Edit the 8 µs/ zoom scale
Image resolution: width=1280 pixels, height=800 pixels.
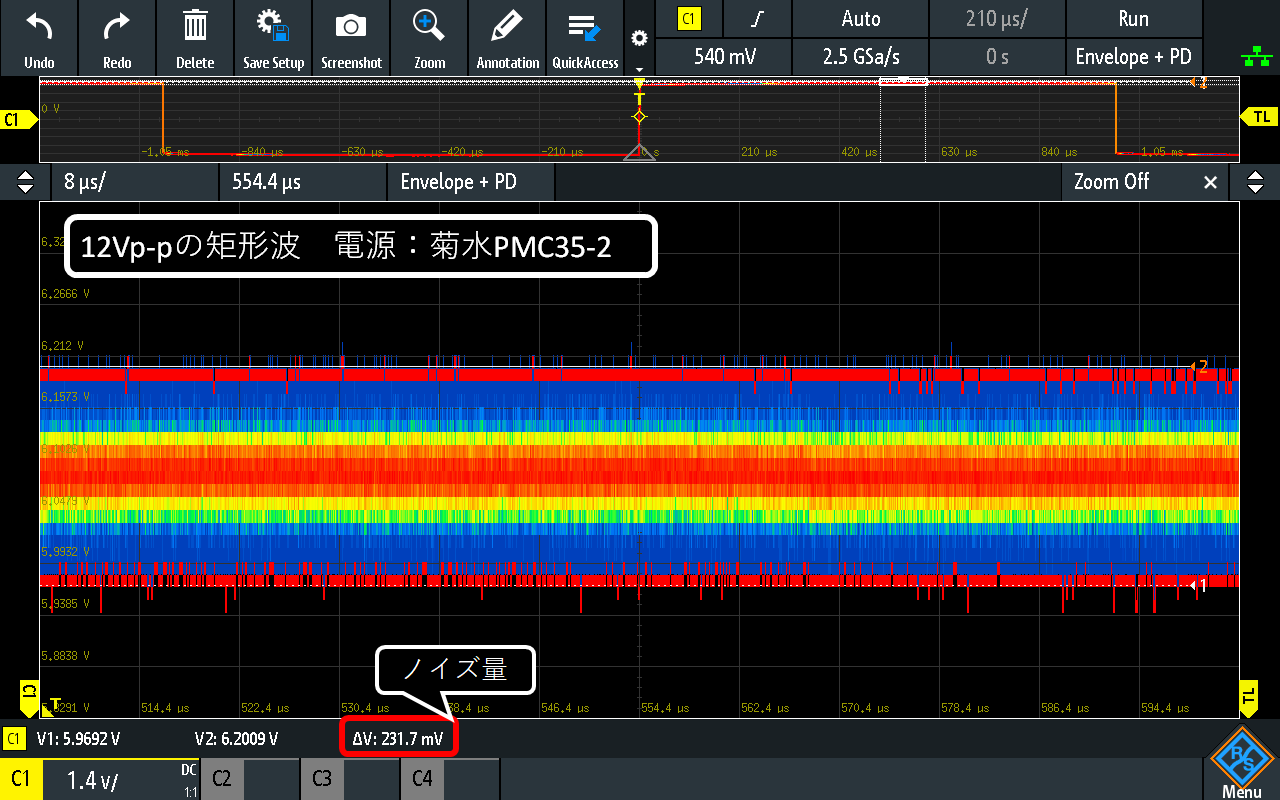pos(134,182)
